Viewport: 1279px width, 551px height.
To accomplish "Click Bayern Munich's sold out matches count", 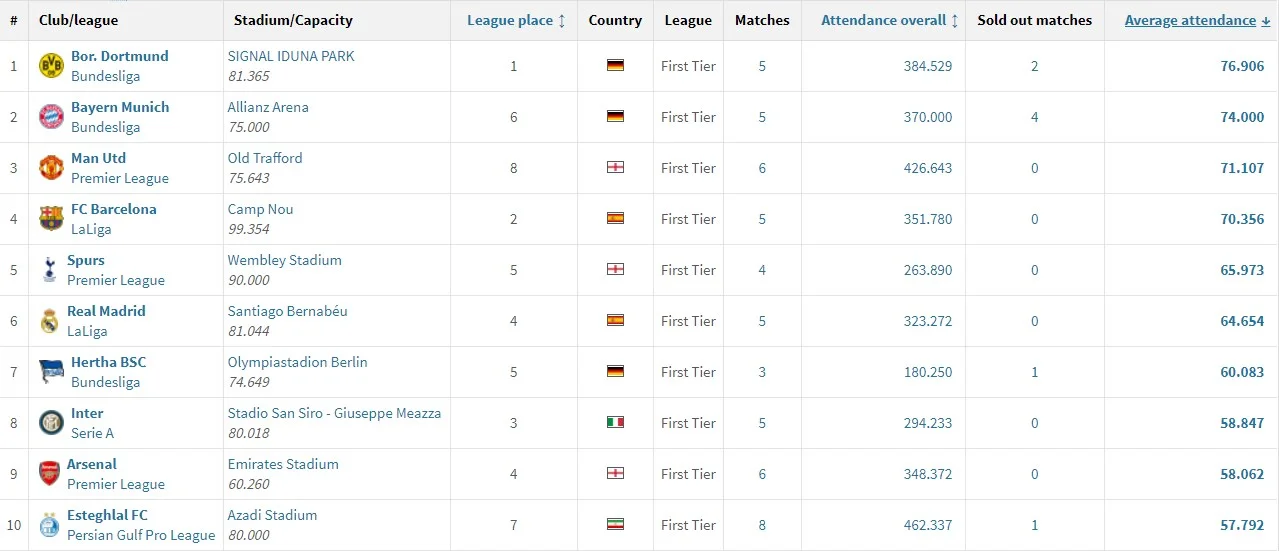I will (x=1034, y=117).
